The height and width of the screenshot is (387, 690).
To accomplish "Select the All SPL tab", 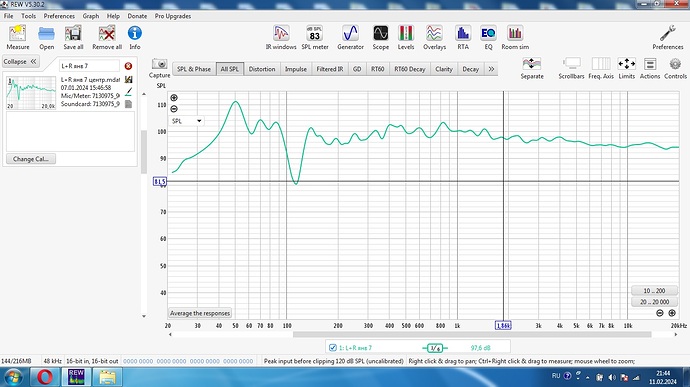I will [x=229, y=69].
